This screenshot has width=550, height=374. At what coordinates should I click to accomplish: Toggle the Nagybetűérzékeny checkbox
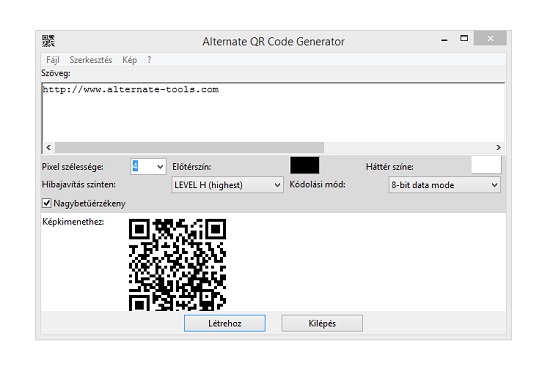[46, 203]
